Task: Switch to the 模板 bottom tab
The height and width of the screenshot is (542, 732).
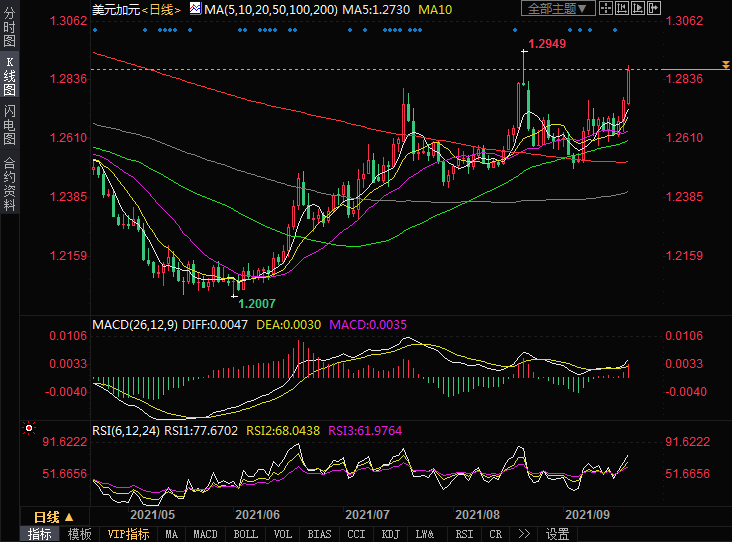Action: (x=80, y=534)
